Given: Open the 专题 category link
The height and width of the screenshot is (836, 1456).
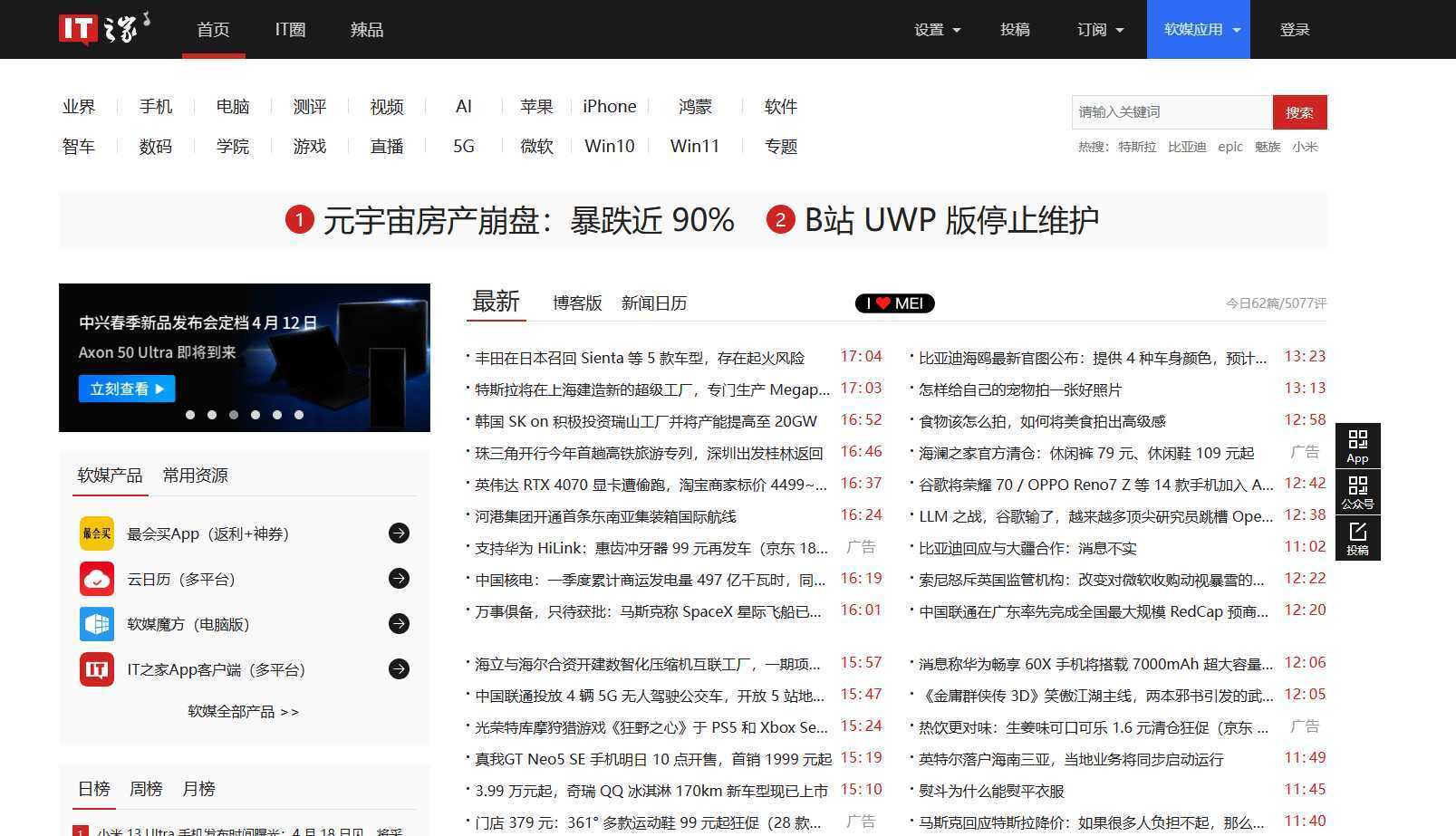Looking at the screenshot, I should [781, 147].
